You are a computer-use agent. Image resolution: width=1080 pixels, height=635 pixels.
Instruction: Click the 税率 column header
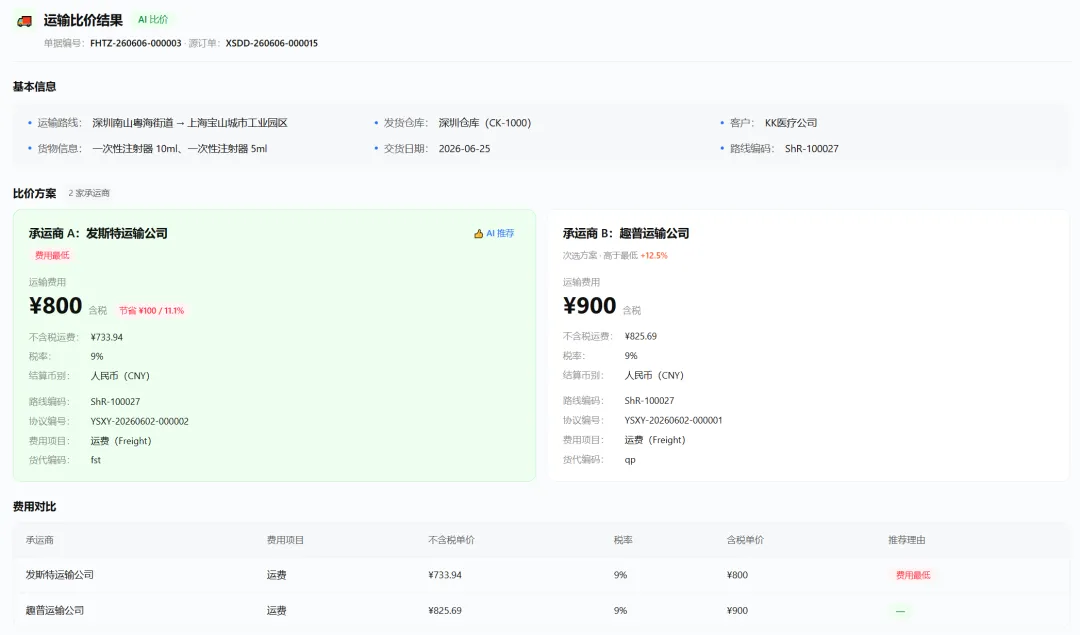pos(623,540)
